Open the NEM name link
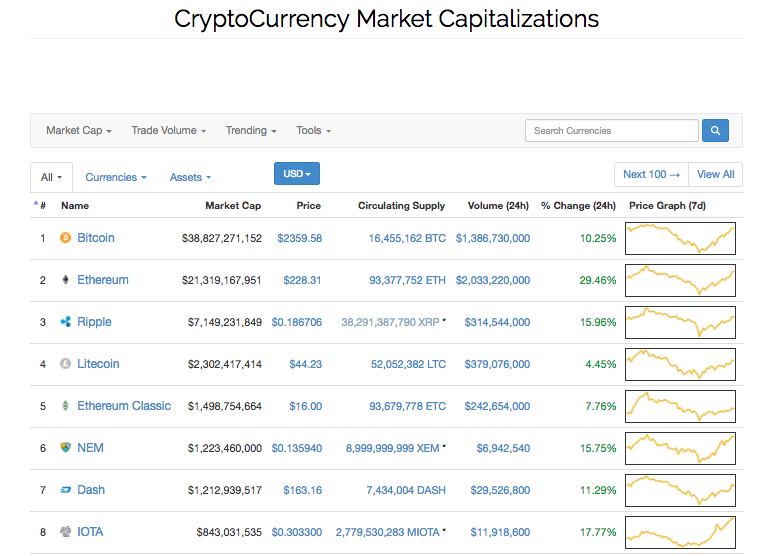The height and width of the screenshot is (556, 761). (90, 447)
